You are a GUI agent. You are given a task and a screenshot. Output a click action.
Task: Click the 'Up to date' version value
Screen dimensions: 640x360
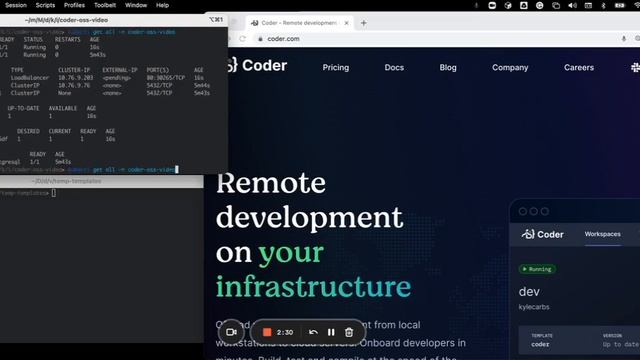point(620,344)
